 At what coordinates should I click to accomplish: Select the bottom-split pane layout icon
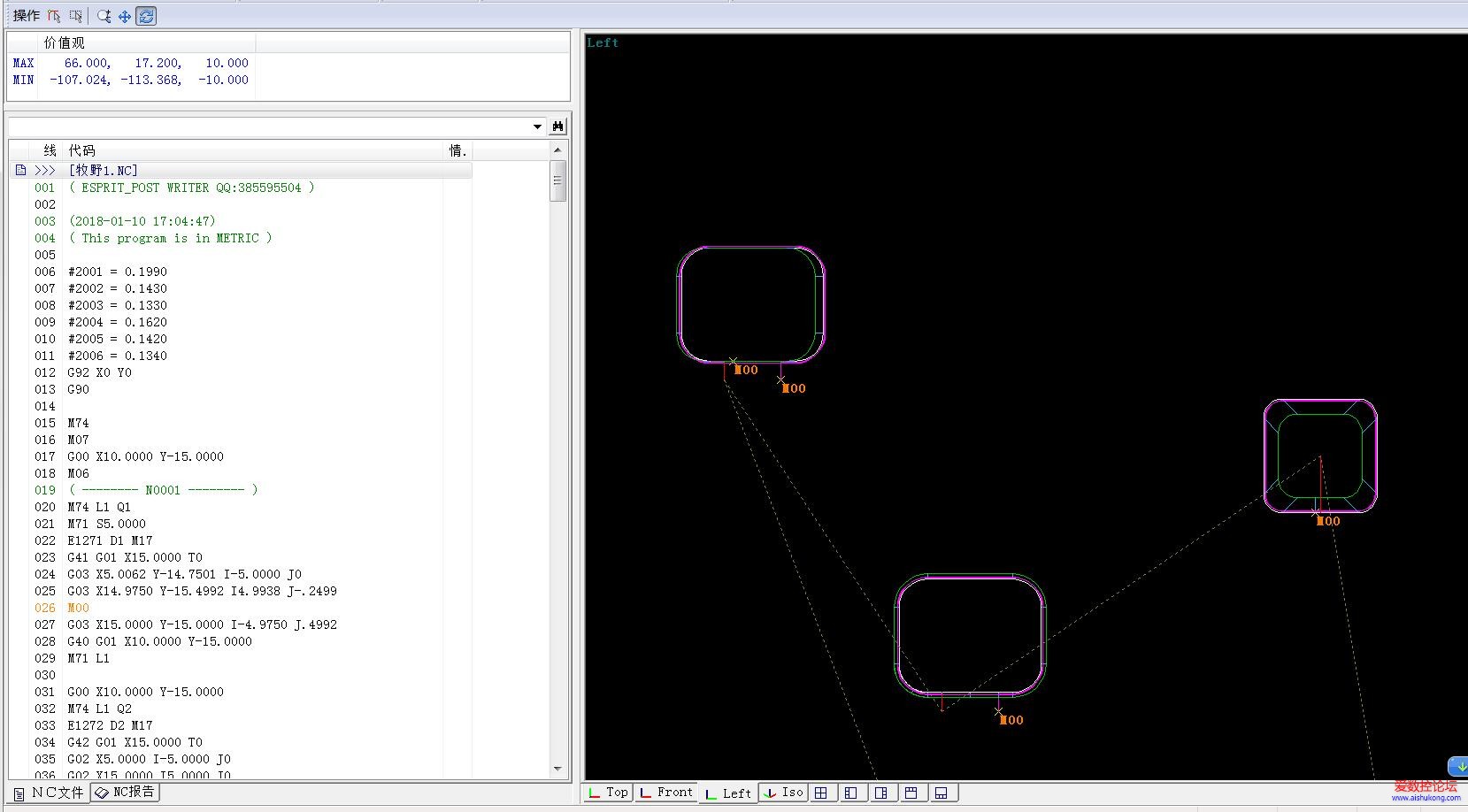(942, 793)
